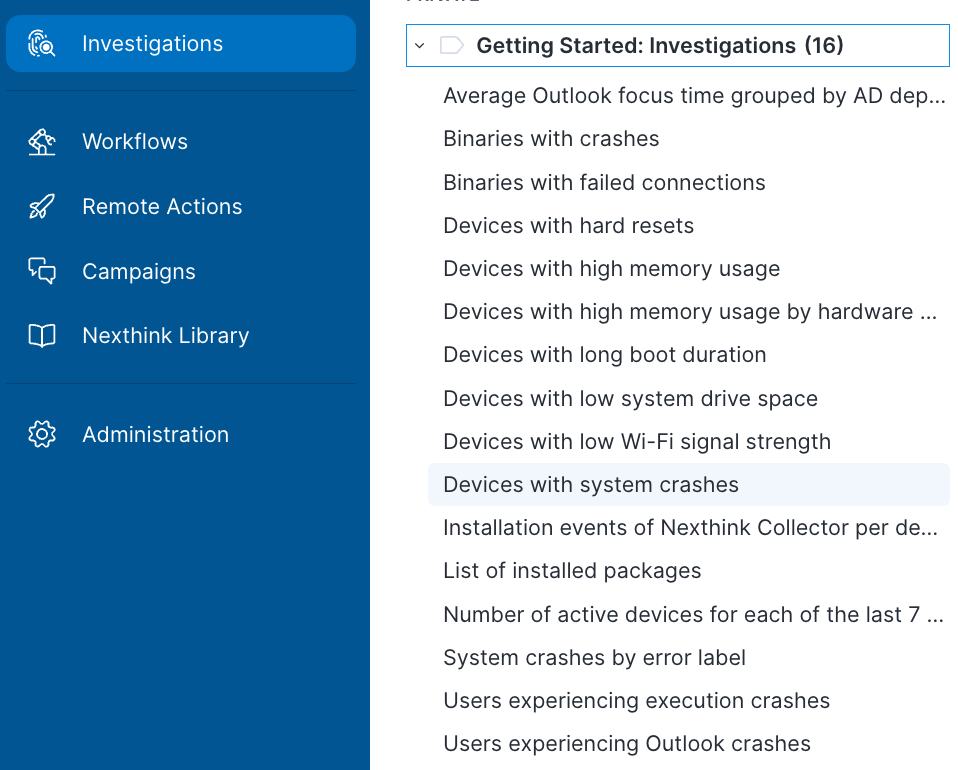Select Devices with low Wi-Fi signal strength
958x770 pixels.
(x=636, y=442)
